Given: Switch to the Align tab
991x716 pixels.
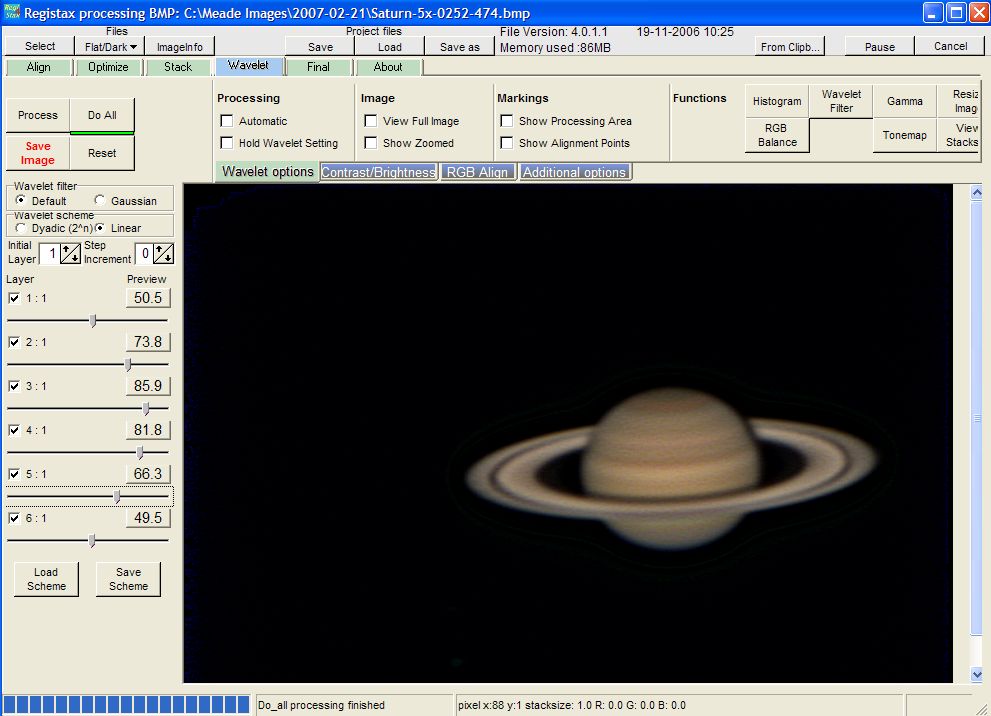Looking at the screenshot, I should 39,67.
